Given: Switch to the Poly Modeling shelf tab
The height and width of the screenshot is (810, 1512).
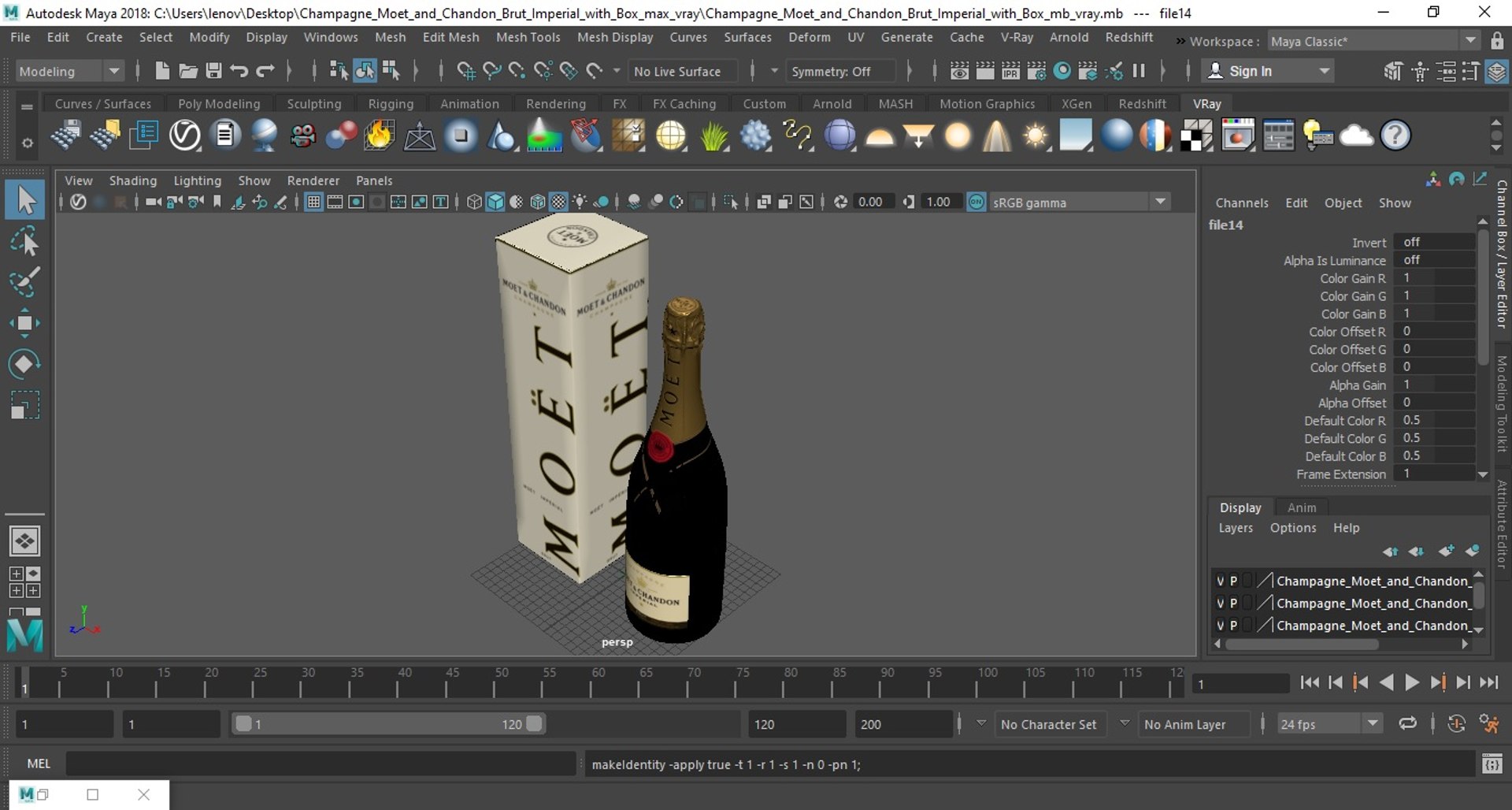Looking at the screenshot, I should (219, 103).
